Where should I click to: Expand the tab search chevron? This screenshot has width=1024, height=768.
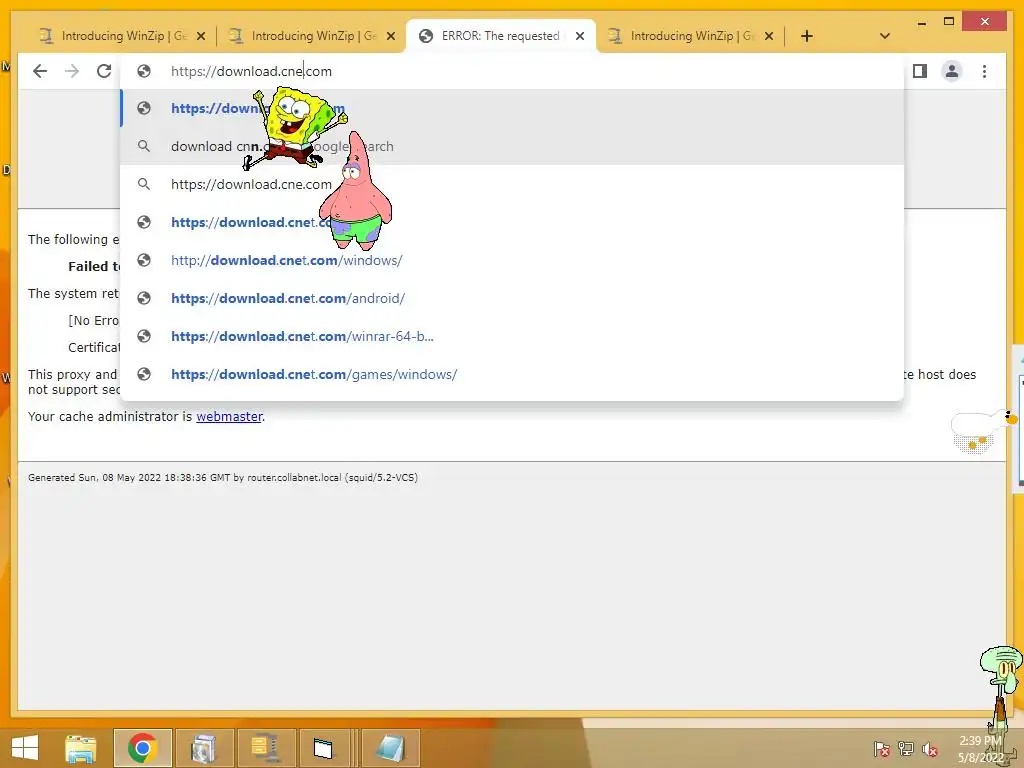point(884,36)
